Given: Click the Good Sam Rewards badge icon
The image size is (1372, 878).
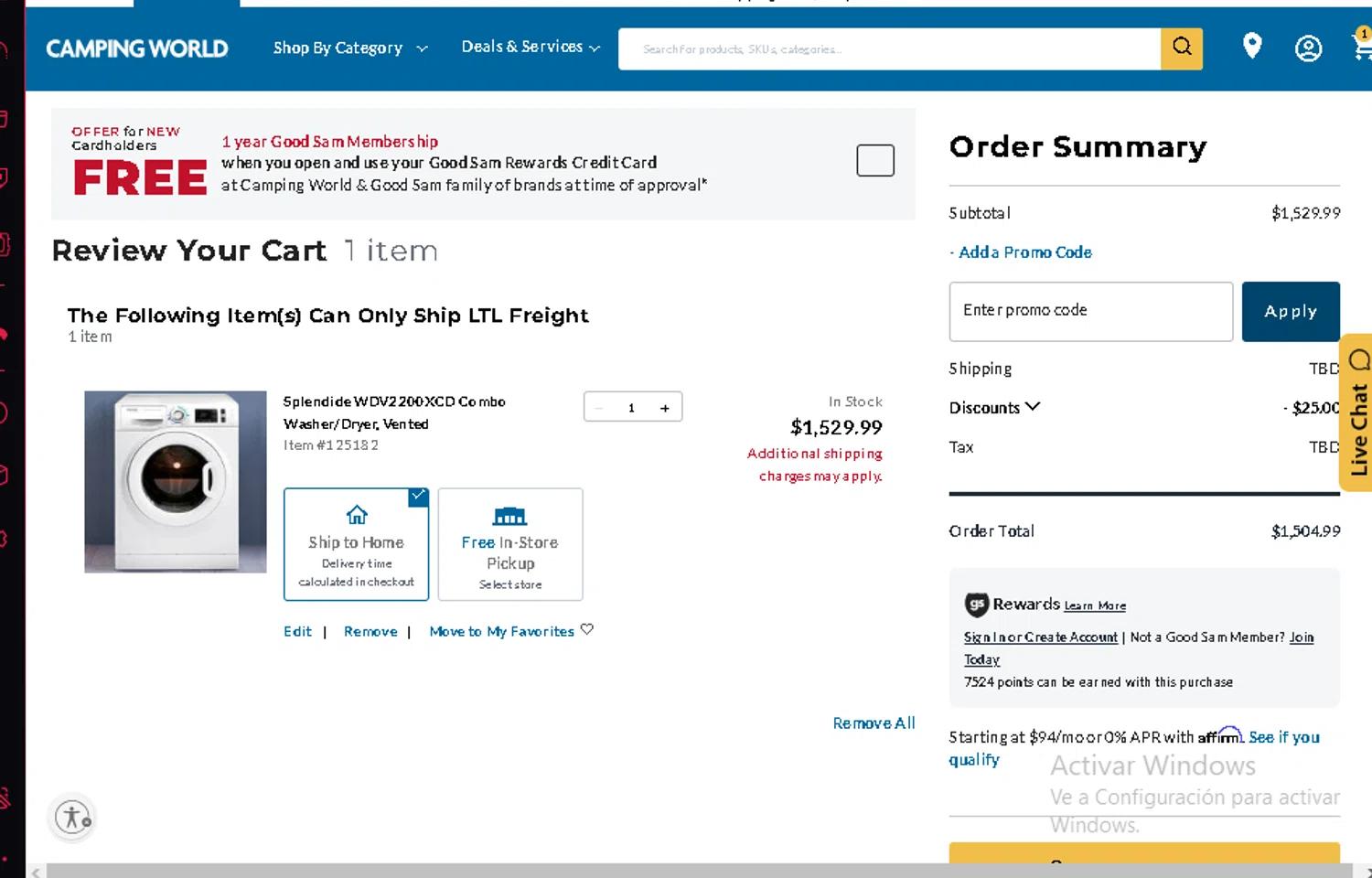Looking at the screenshot, I should point(977,605).
